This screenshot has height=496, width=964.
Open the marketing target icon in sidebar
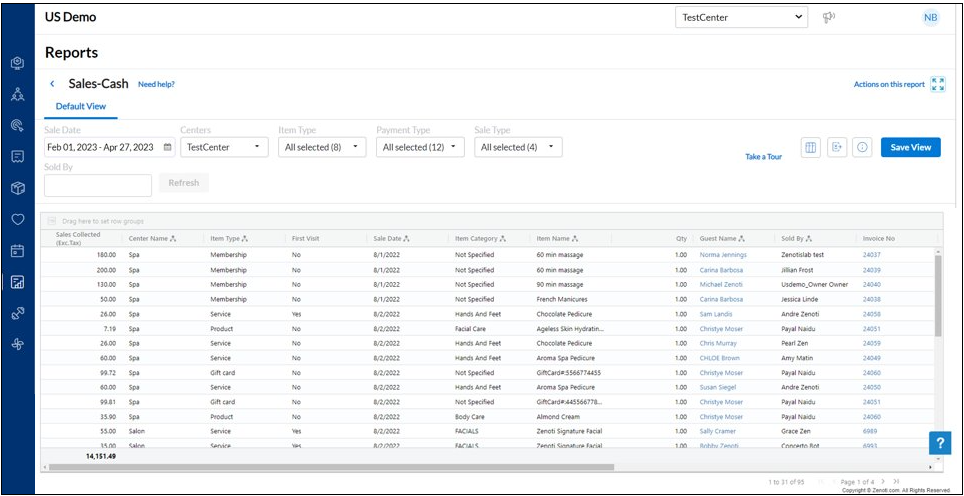[x=18, y=125]
